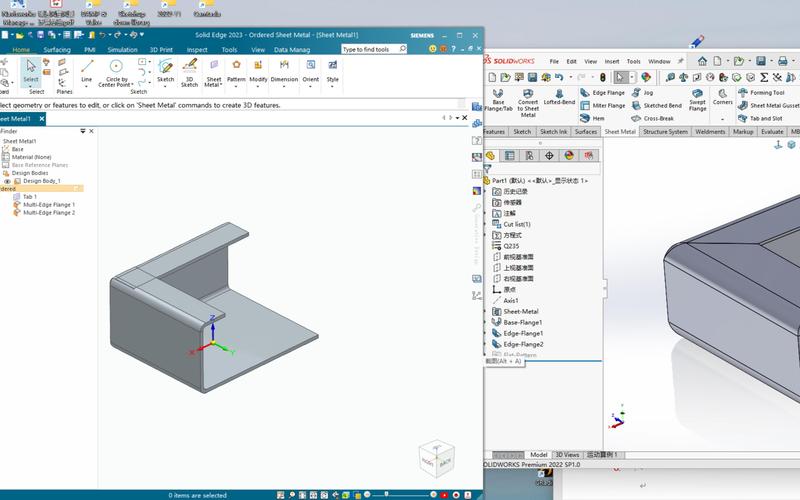Open the Sheet Metal dropdown in Solid Edge

click(x=214, y=72)
